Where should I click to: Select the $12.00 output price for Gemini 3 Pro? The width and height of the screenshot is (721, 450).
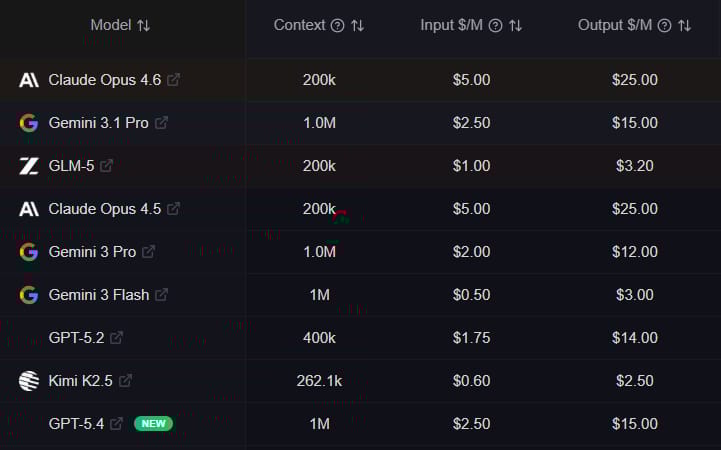click(635, 252)
